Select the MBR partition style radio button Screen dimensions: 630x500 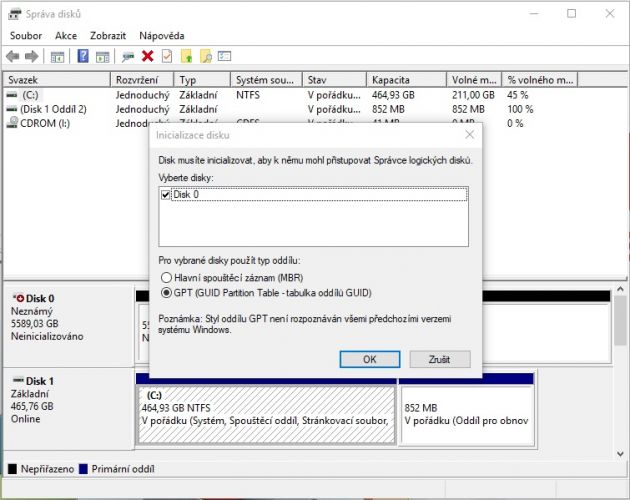pyautogui.click(x=166, y=277)
